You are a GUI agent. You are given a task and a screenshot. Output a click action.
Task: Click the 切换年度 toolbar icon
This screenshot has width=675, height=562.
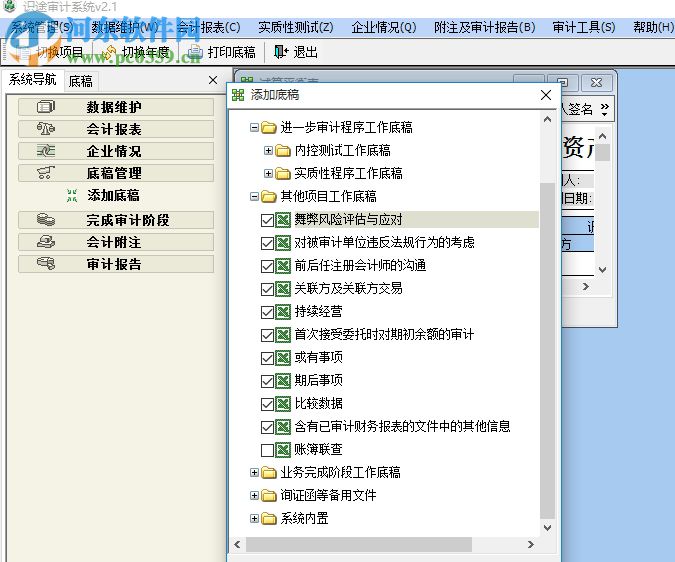pos(109,52)
